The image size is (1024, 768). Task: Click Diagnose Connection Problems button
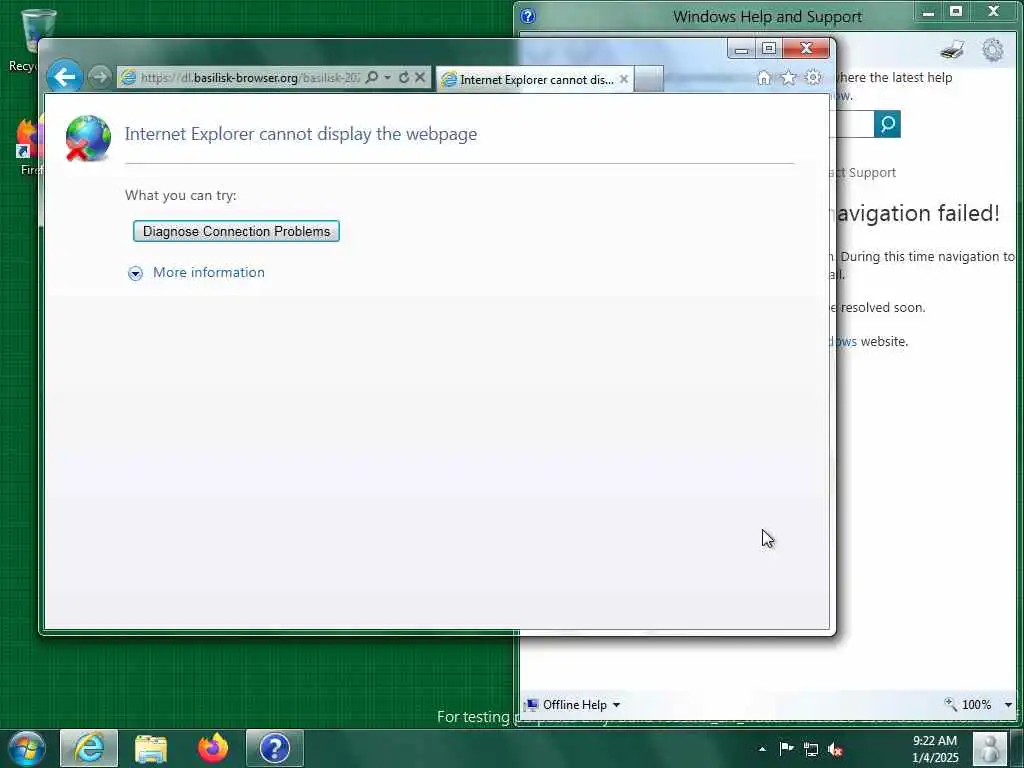(x=236, y=231)
